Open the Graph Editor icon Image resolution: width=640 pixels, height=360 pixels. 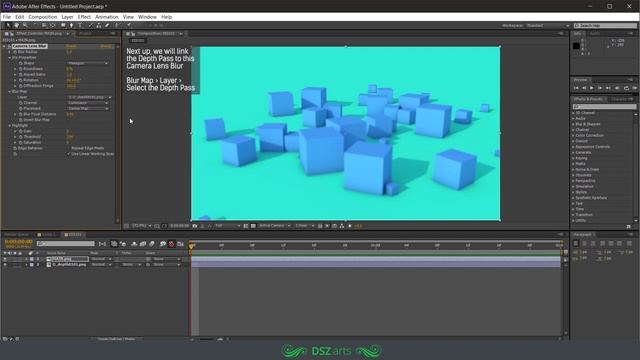click(x=180, y=244)
